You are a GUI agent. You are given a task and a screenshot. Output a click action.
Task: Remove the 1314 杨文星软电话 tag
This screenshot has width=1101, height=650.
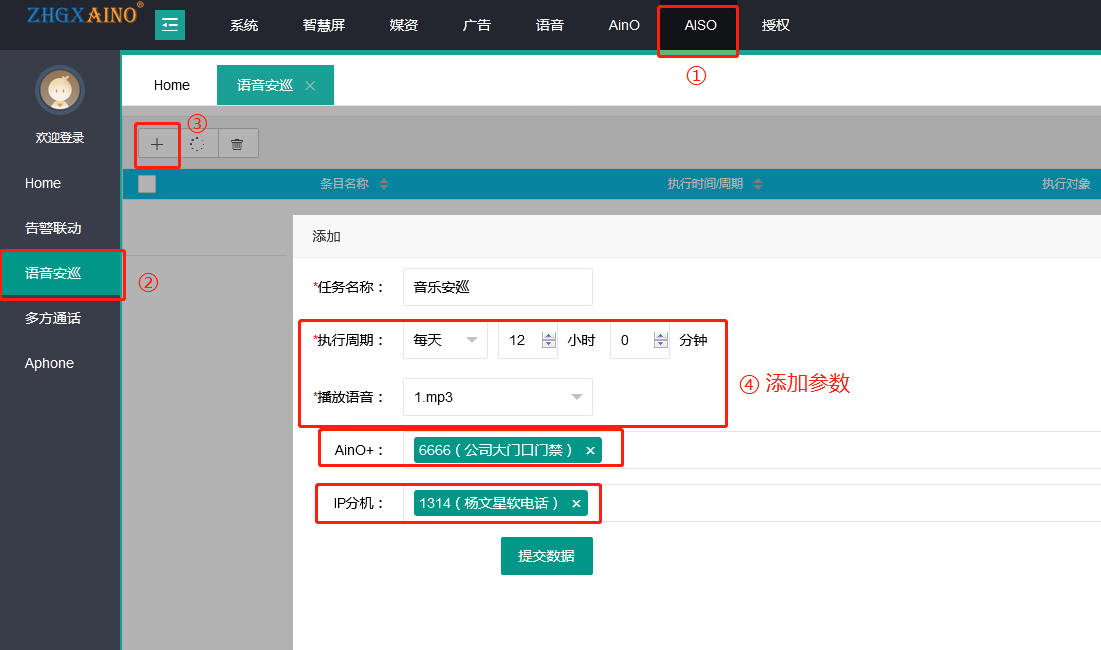(x=576, y=504)
